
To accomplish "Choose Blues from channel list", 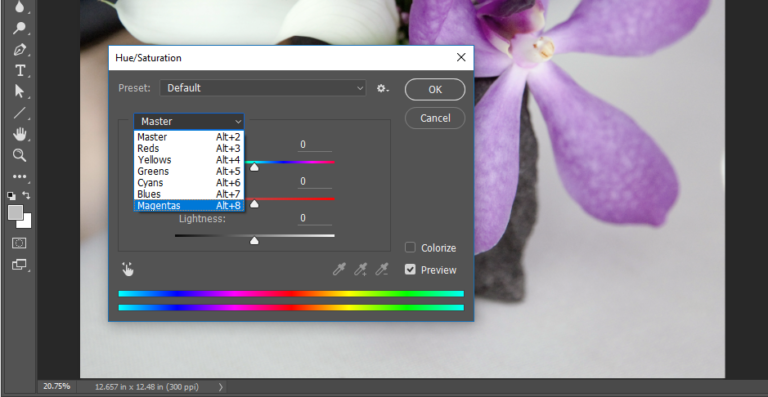I will (189, 194).
